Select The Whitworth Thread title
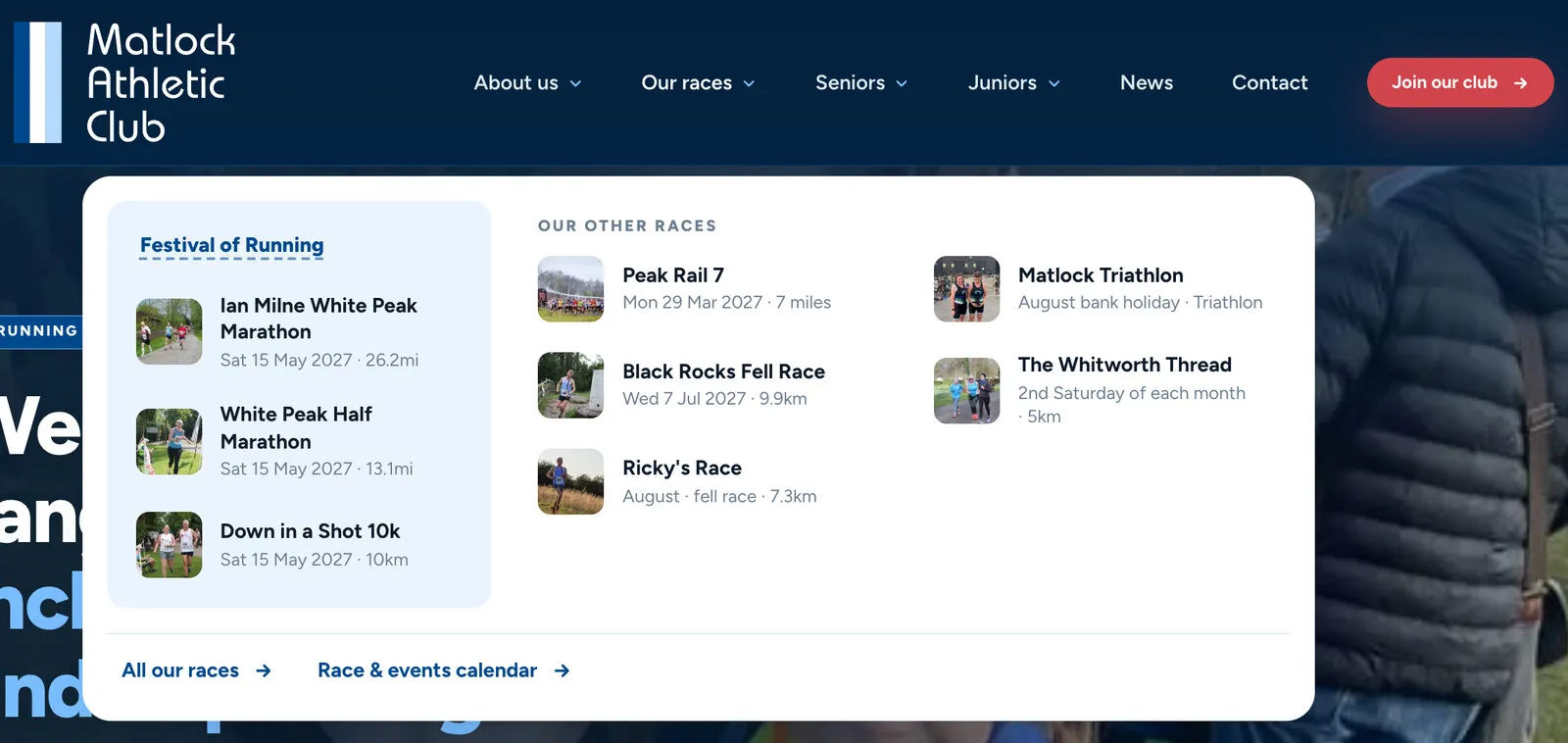Screen dimensions: 1568x743 click(1124, 365)
